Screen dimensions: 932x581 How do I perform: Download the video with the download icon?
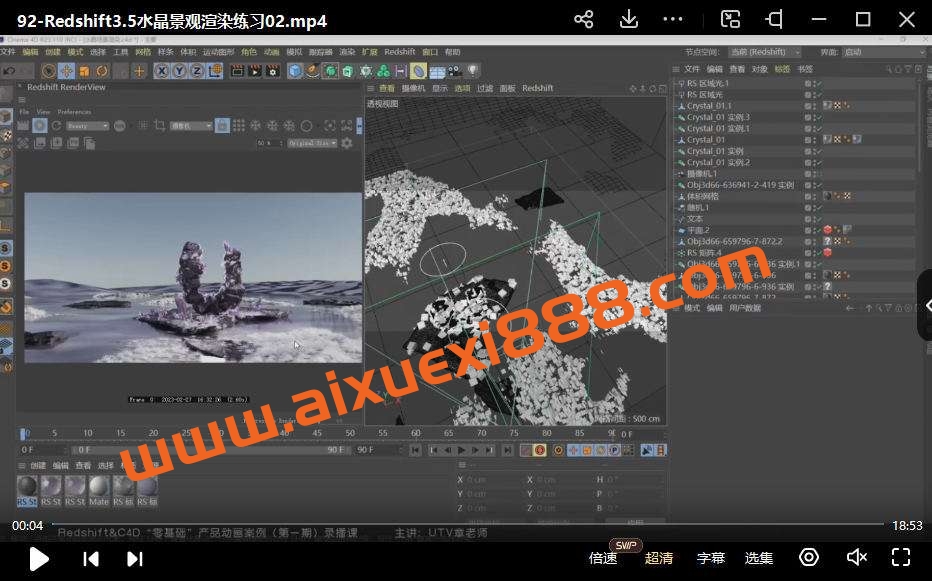coord(629,19)
